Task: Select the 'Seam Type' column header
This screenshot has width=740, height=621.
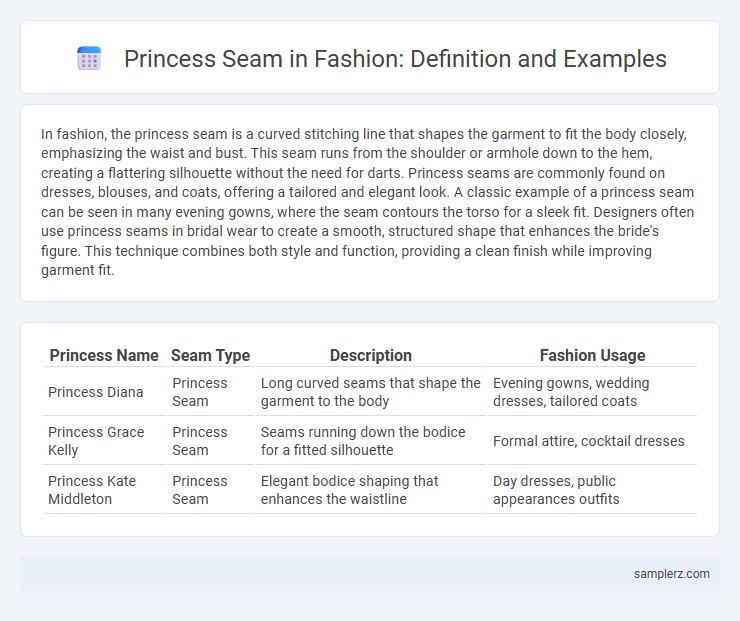Action: pyautogui.click(x=210, y=355)
